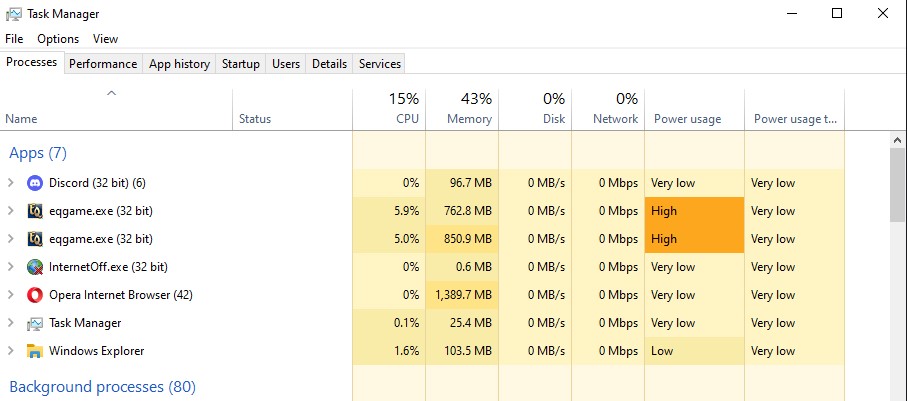
Task: Open the Options menu
Action: [x=58, y=39]
